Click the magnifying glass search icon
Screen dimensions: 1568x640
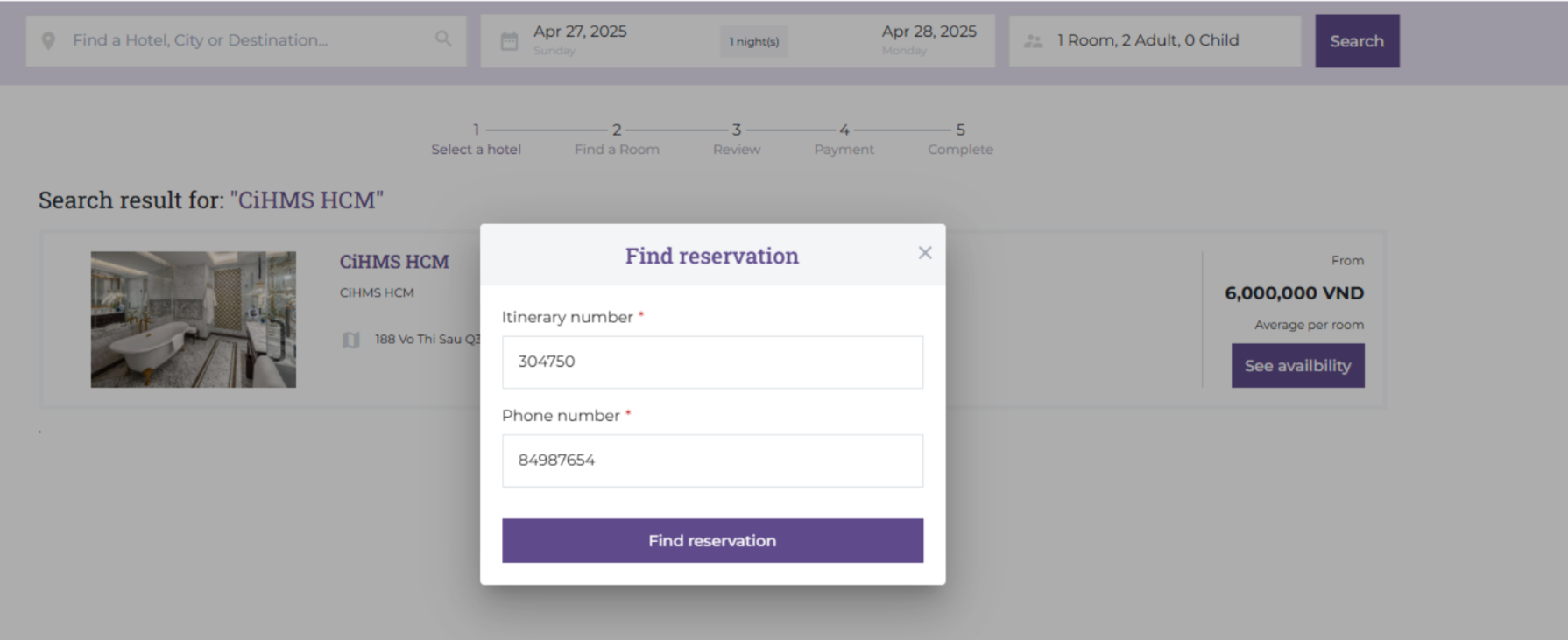443,39
